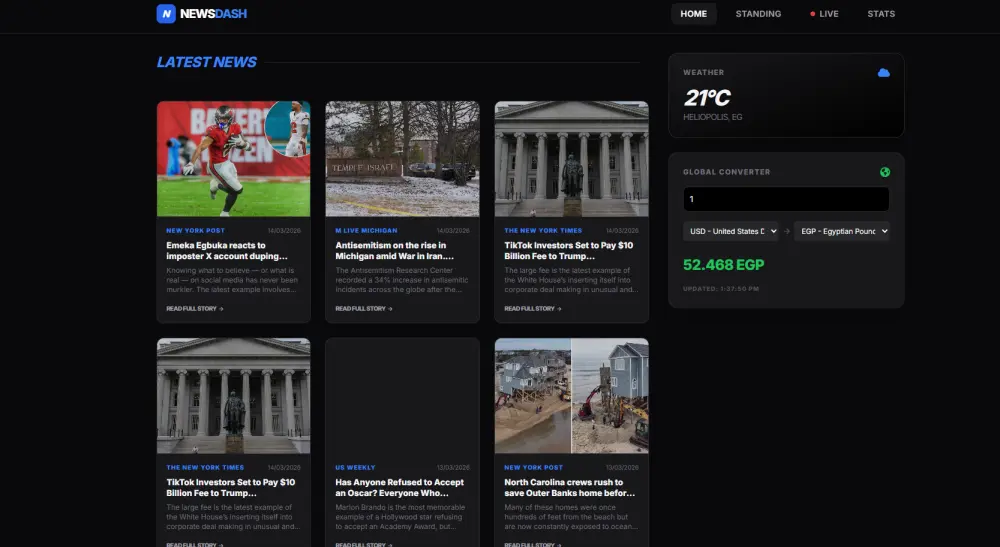The height and width of the screenshot is (547, 1000).
Task: Click headline 'Emeka Egbuka reacts to imposter X account'
Action: coord(226,251)
